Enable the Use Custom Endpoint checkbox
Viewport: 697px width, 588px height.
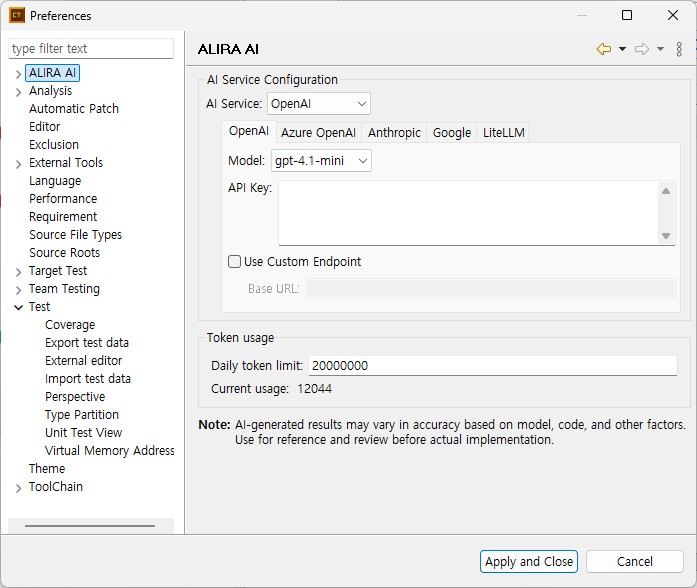[x=234, y=261]
